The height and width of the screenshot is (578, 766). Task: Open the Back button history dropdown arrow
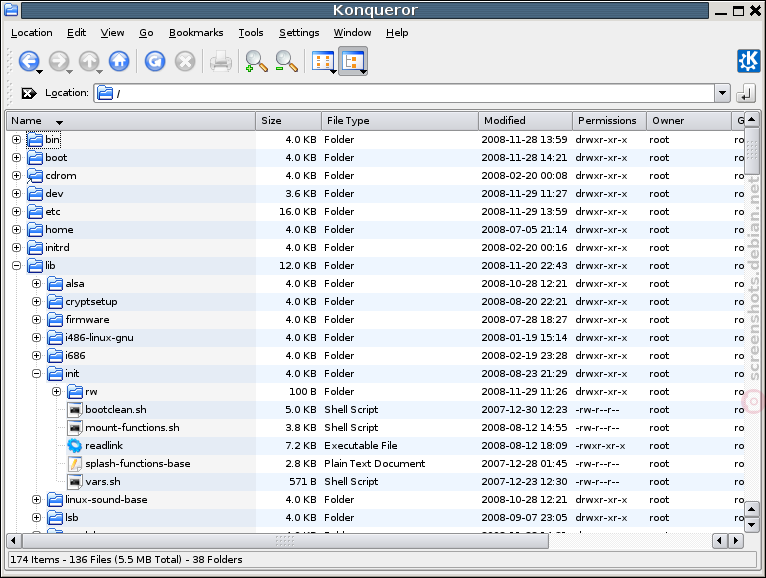(x=40, y=72)
